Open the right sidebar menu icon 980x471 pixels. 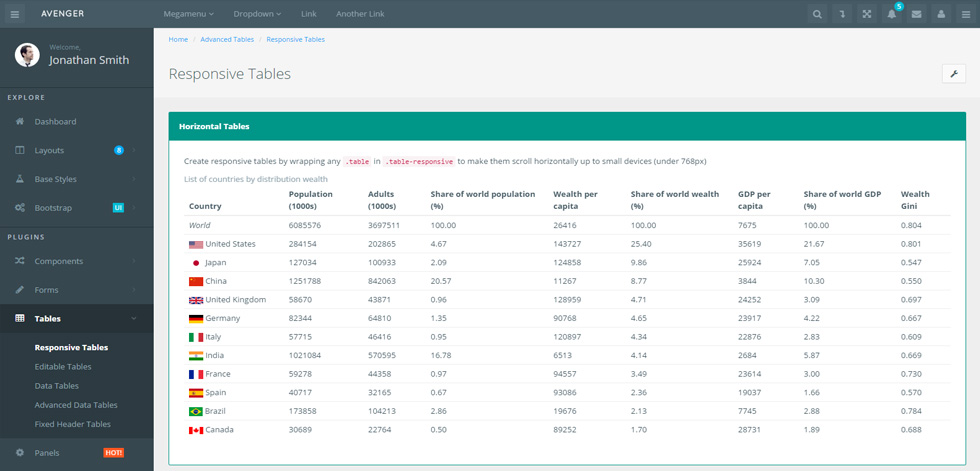[966, 14]
